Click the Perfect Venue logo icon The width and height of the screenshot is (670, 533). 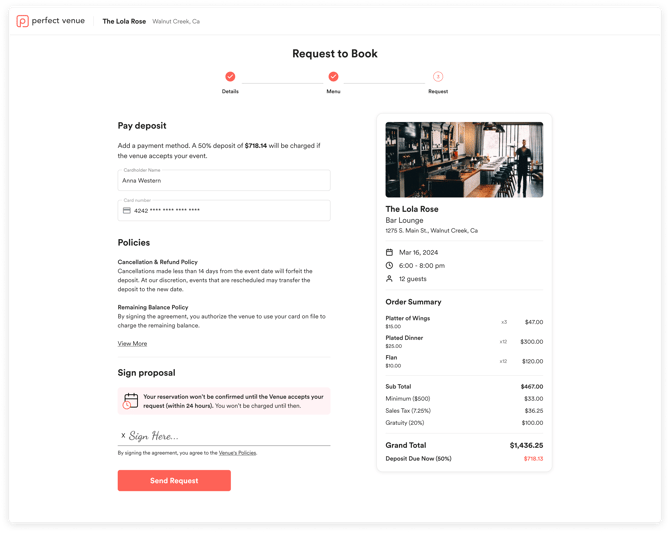(23, 21)
